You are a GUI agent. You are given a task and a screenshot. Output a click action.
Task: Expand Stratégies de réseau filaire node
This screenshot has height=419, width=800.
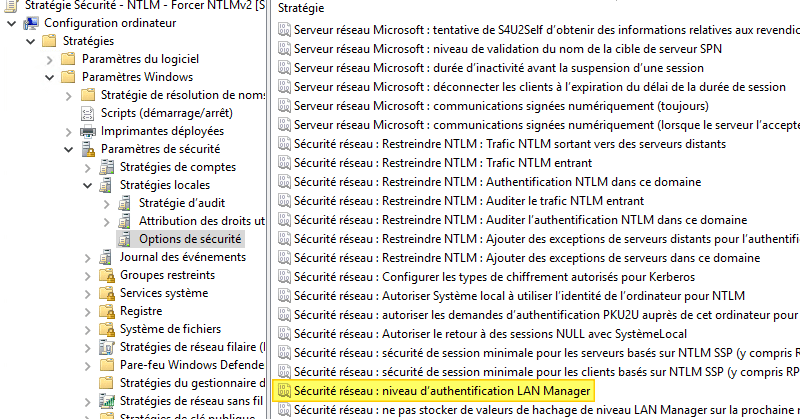(x=87, y=348)
